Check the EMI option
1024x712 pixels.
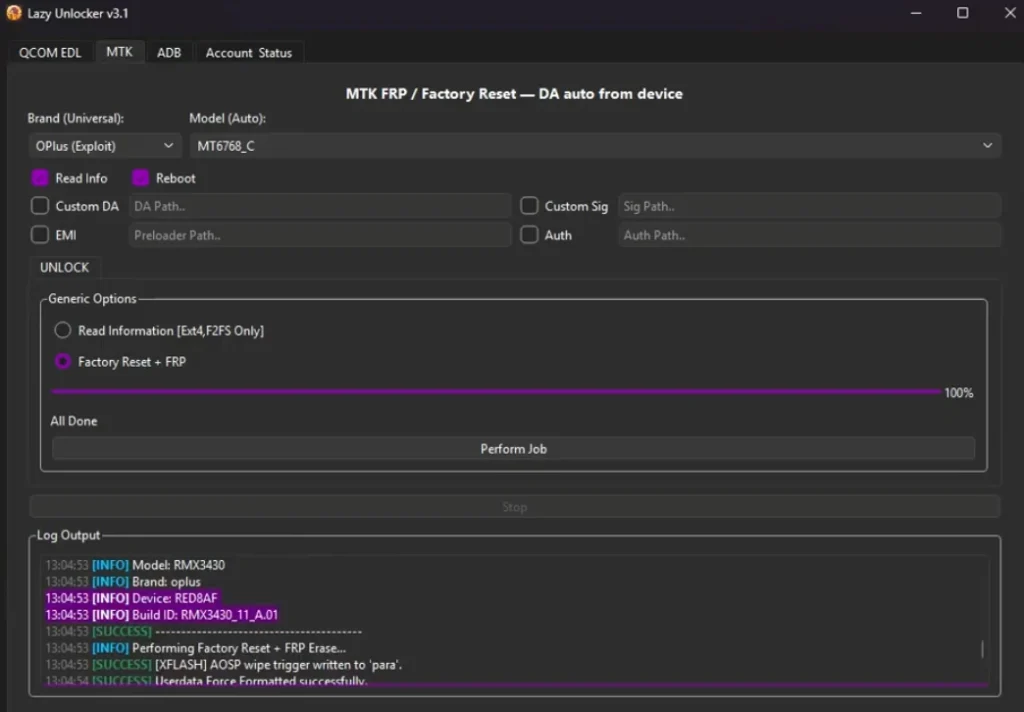pyautogui.click(x=40, y=235)
